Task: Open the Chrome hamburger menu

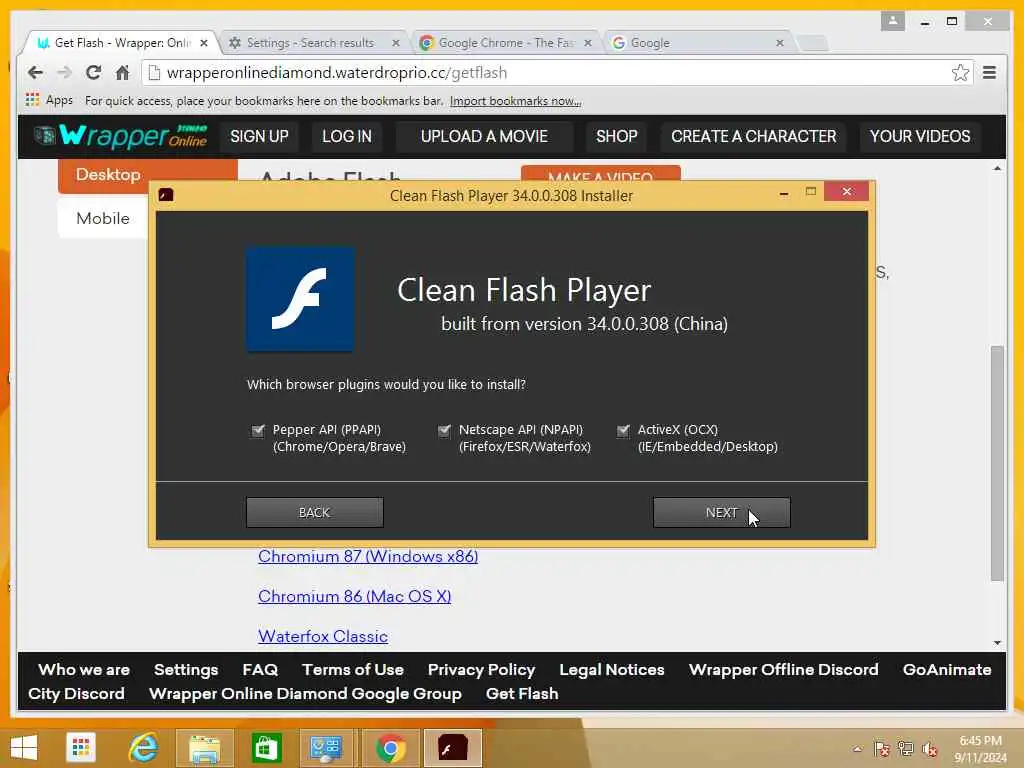Action: (x=989, y=72)
